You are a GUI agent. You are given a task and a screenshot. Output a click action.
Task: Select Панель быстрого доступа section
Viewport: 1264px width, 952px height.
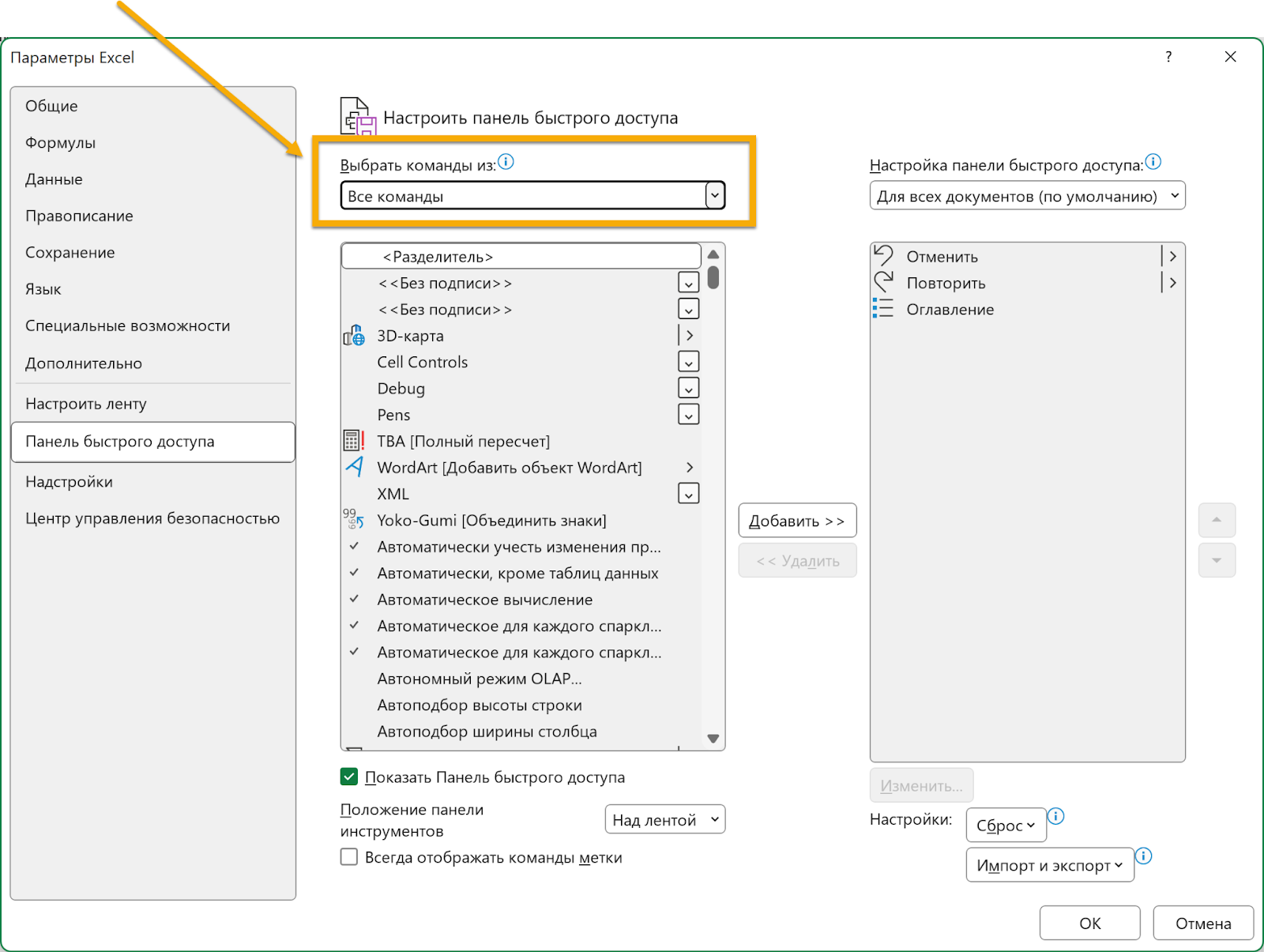point(153,442)
